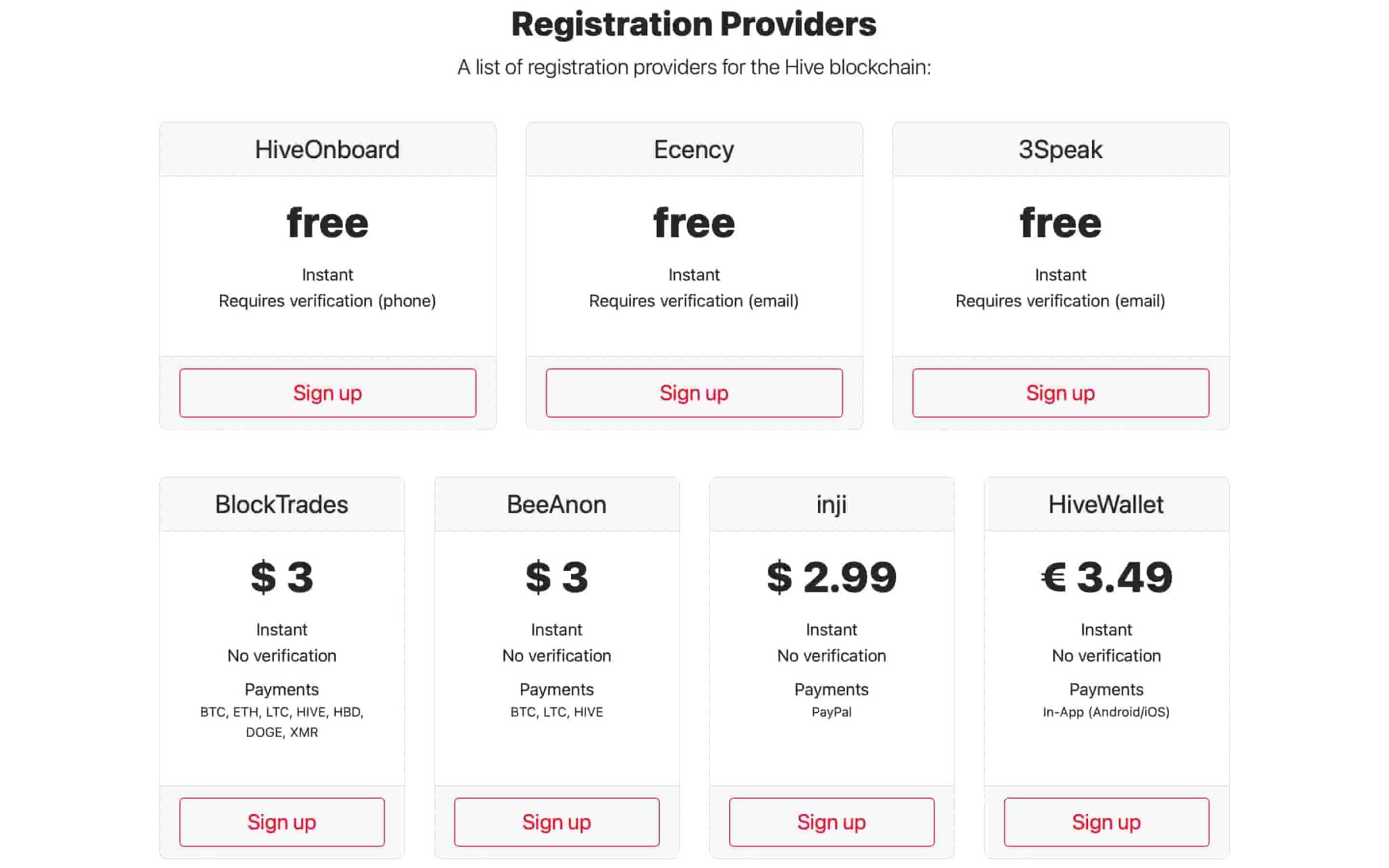Click the $ 2.99 price on inji
The height and width of the screenshot is (868, 1389).
coord(832,577)
